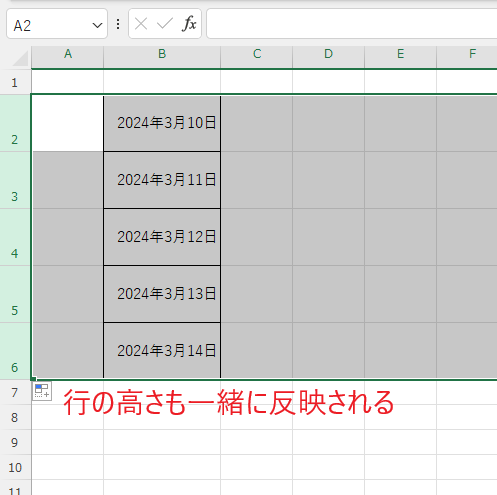Select the white active cell A2
This screenshot has height=495, width=497.
pyautogui.click(x=68, y=123)
